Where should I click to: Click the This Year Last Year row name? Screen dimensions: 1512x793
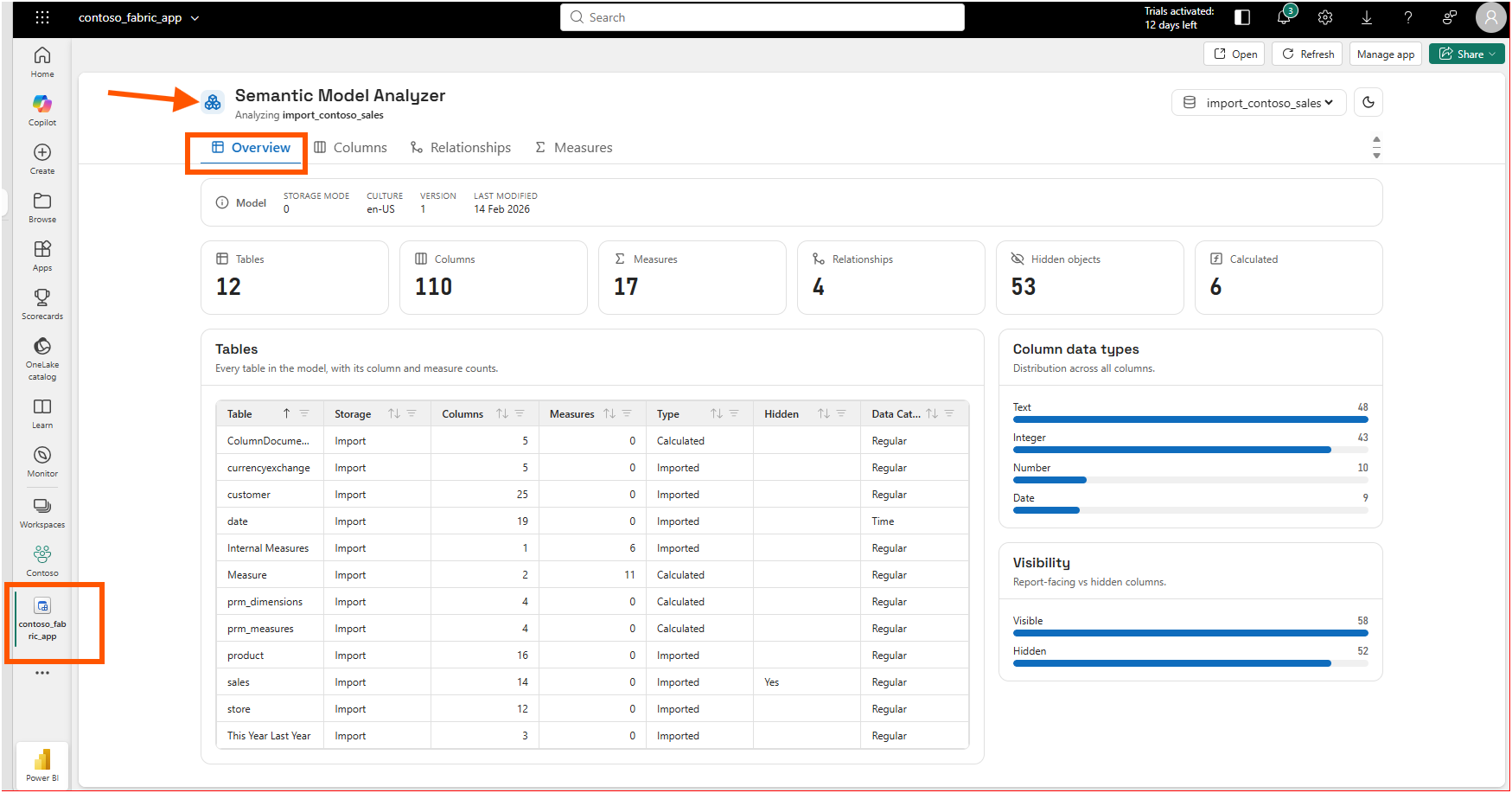tap(269, 736)
